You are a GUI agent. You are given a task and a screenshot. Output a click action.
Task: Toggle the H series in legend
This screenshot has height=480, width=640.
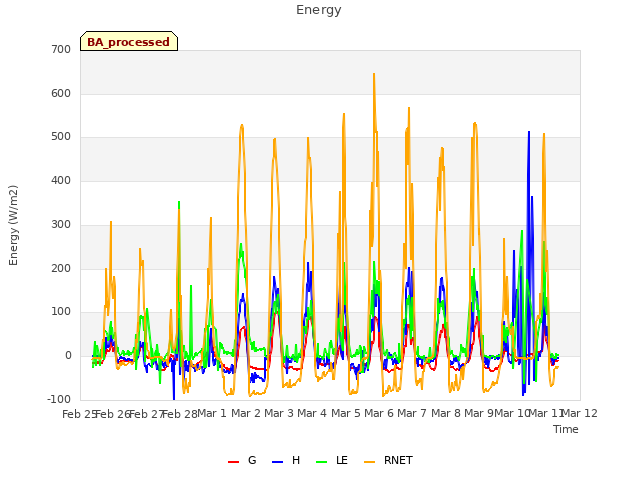coord(286,460)
